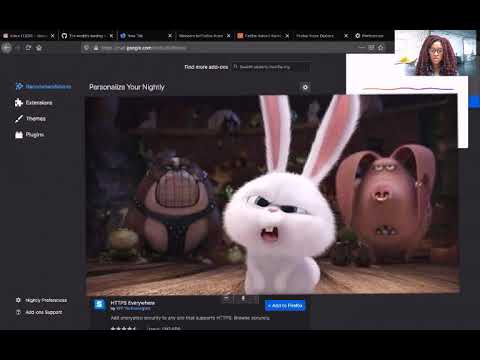
Task: Click the Personalize Your Nightly heading
Action: point(127,87)
